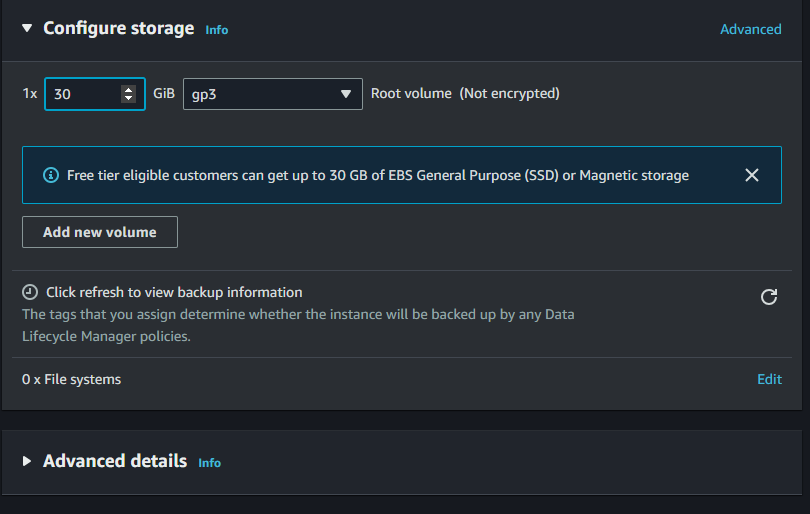The width and height of the screenshot is (810, 514).
Task: Click the 'GiB' unit label
Action: (164, 94)
